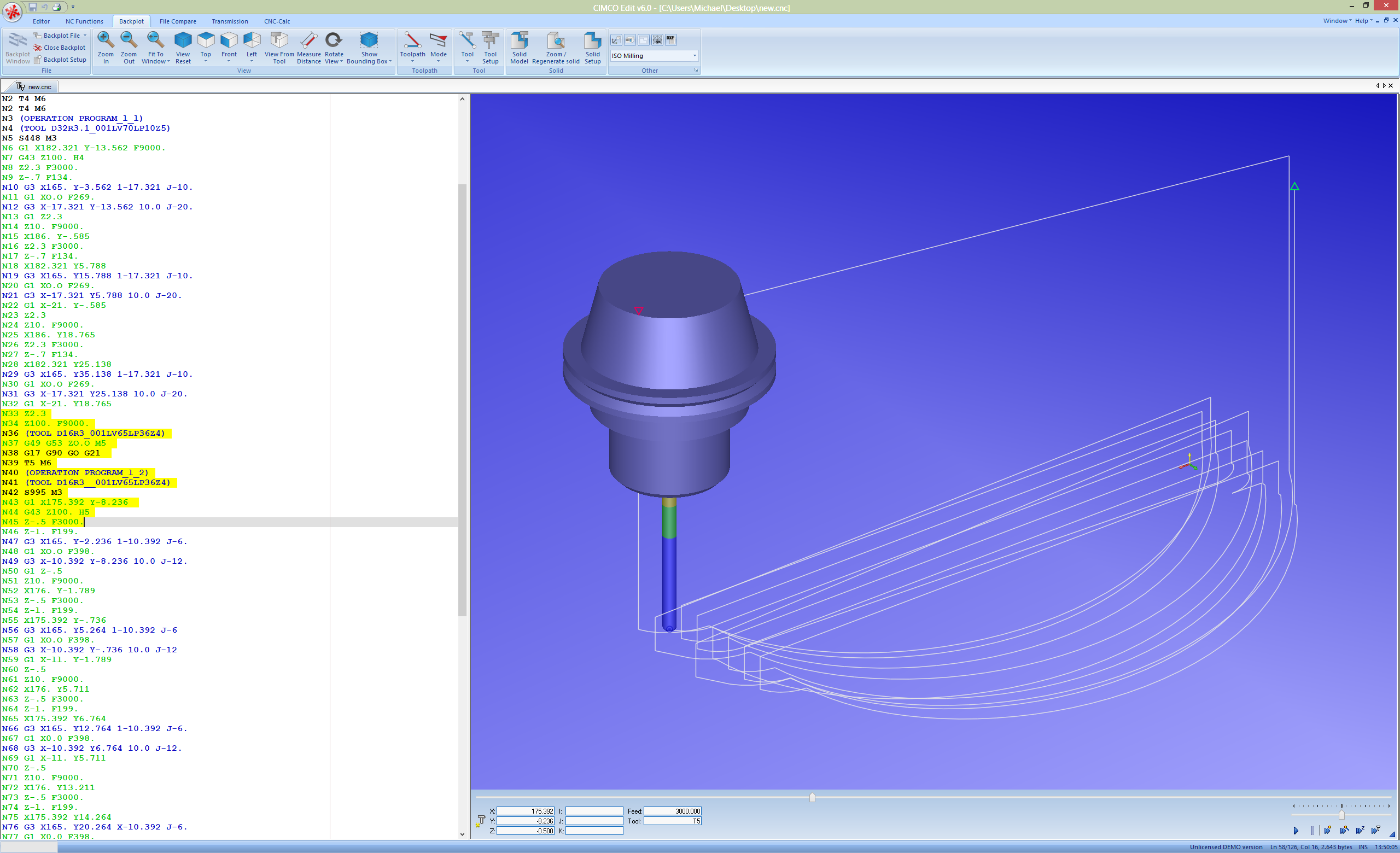The width and height of the screenshot is (1400, 853).
Task: Click the Zoom In magnifier icon
Action: tap(105, 46)
